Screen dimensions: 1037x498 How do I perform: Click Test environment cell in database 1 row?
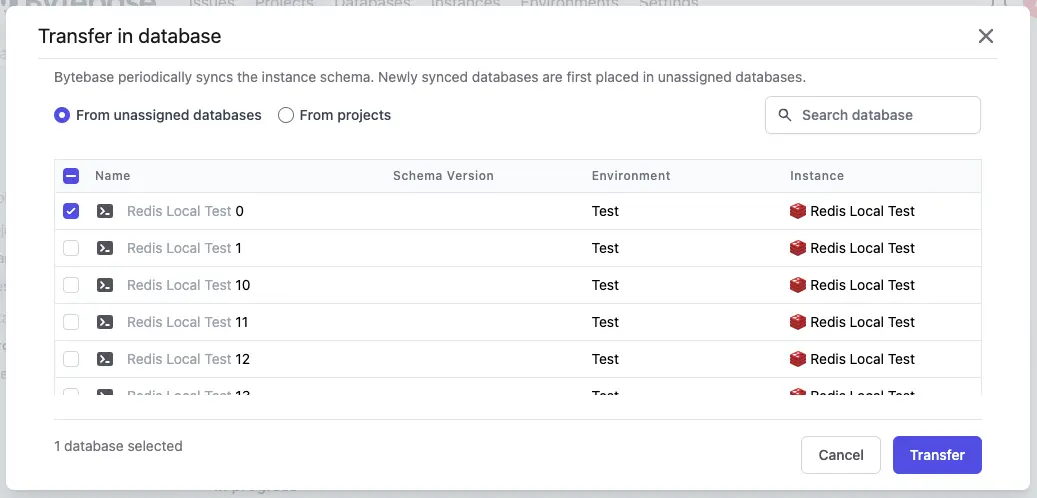[x=605, y=248]
